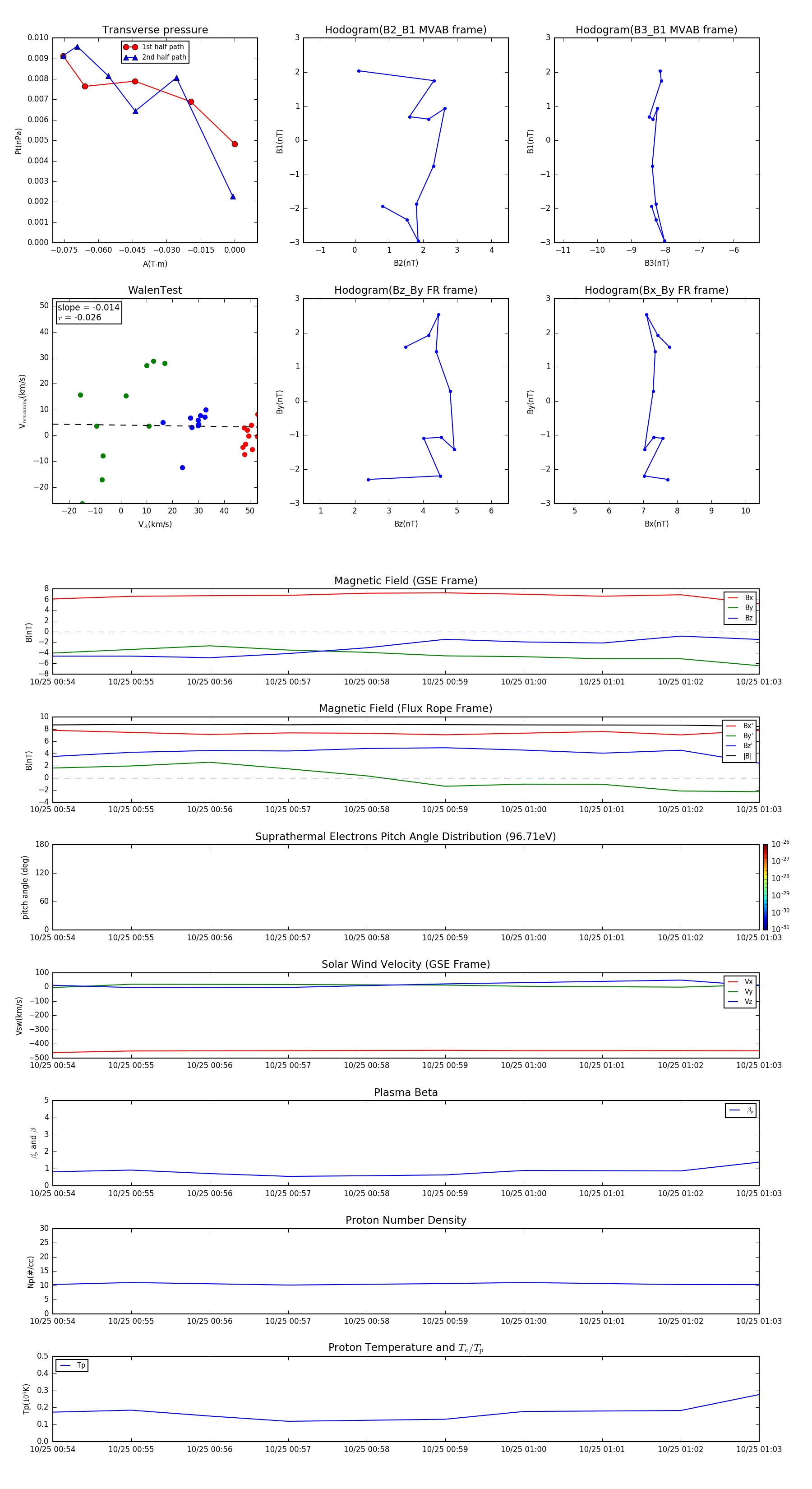This screenshot has width=812, height=1489.
Task: Select the By' entry in Flux Rope legend
Action: pyautogui.click(x=740, y=736)
